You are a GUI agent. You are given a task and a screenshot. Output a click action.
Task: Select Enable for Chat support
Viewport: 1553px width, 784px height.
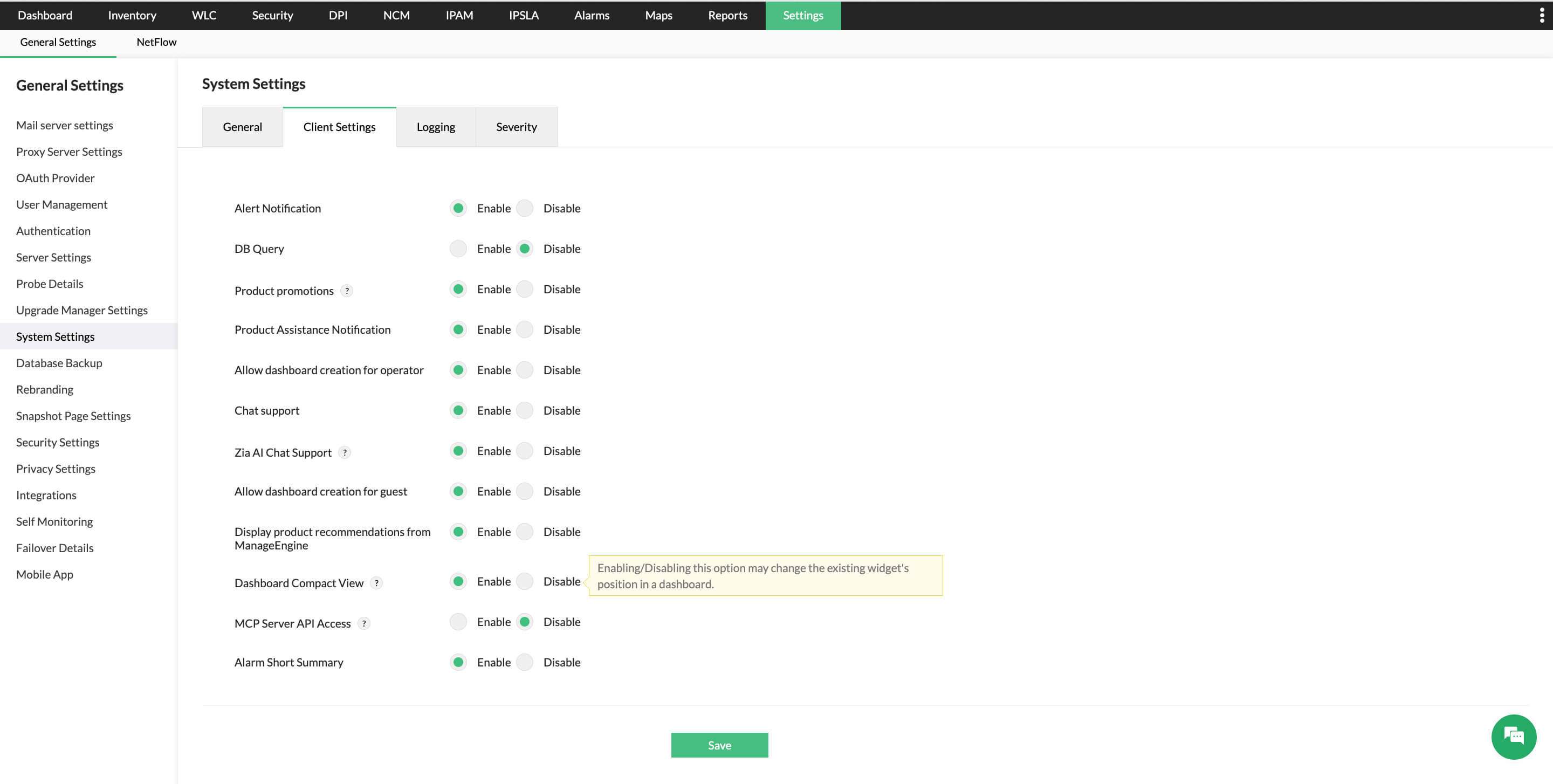[x=458, y=410]
